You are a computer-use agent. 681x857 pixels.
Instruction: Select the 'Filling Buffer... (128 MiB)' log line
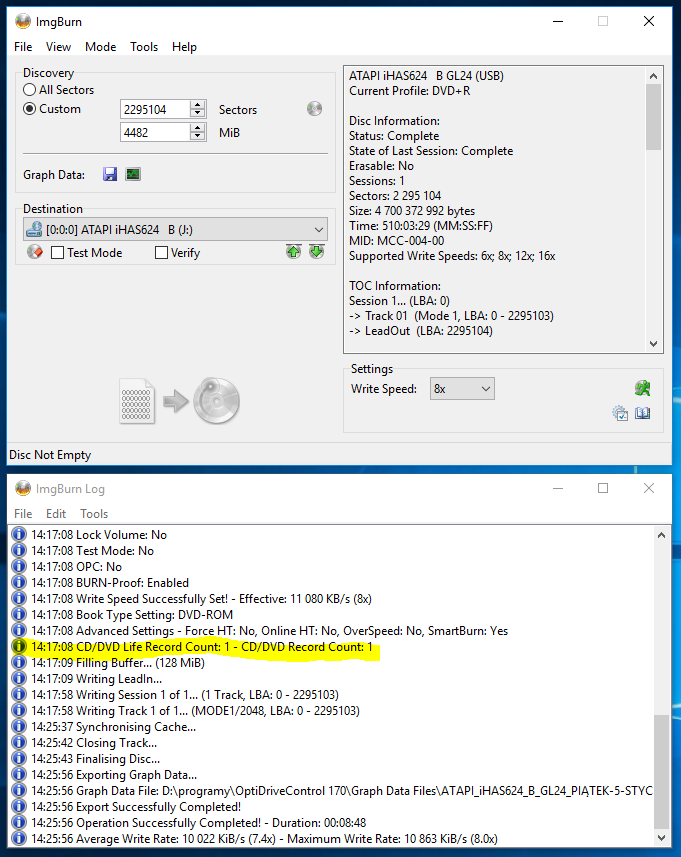pyautogui.click(x=118, y=662)
